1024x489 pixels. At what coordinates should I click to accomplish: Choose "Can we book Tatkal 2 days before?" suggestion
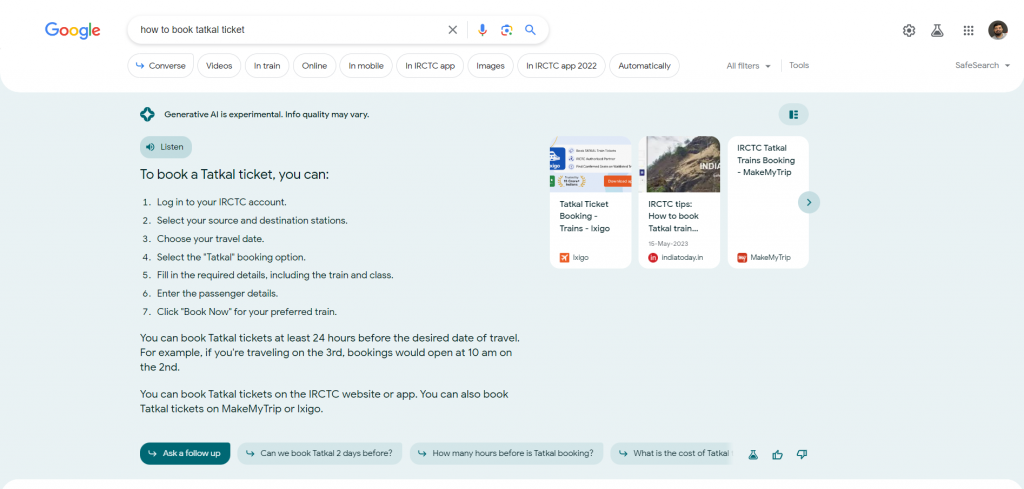(320, 453)
